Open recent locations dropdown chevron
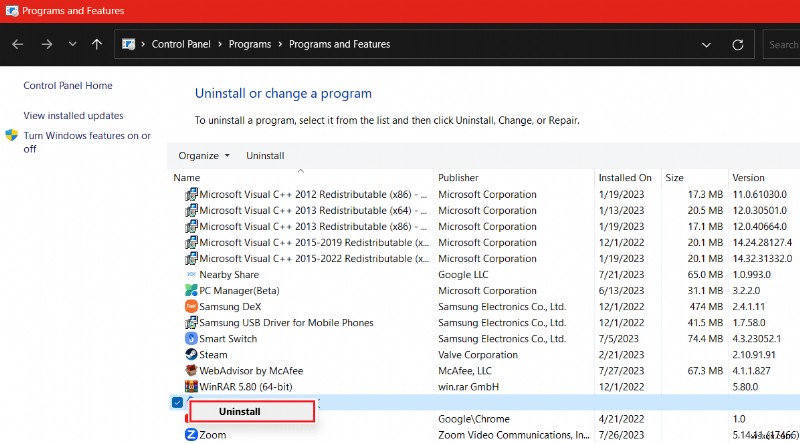 72,44
